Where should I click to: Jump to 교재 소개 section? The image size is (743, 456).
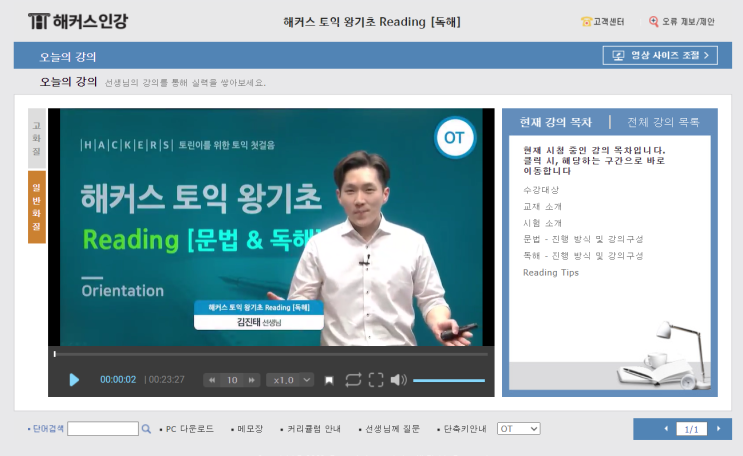tap(542, 207)
